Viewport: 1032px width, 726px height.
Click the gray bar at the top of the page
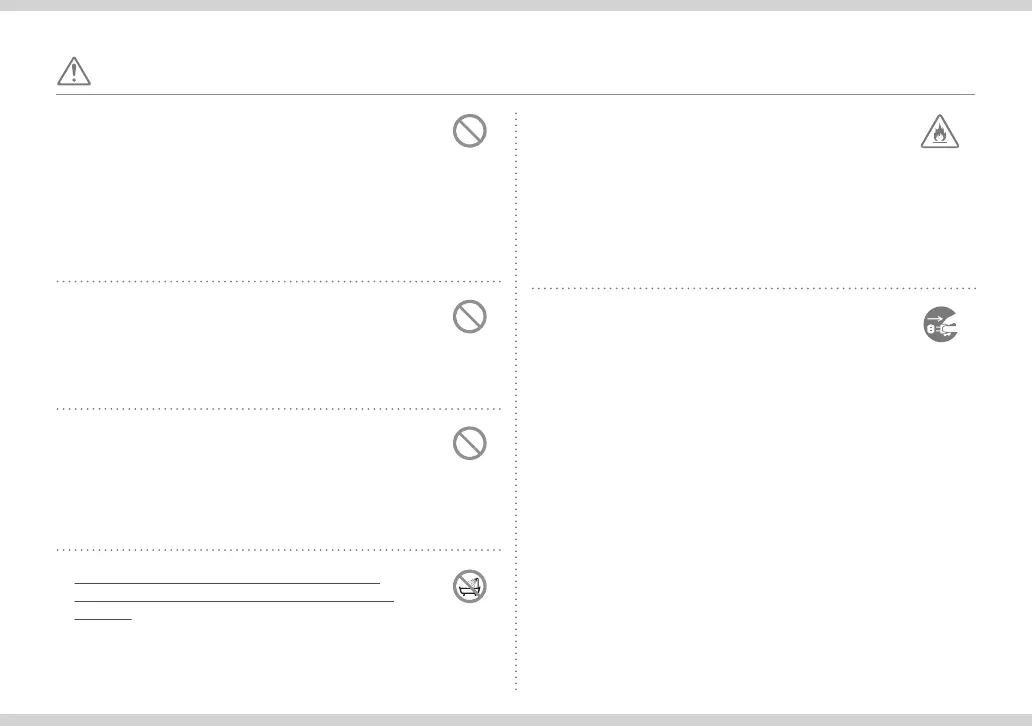[x=516, y=5]
